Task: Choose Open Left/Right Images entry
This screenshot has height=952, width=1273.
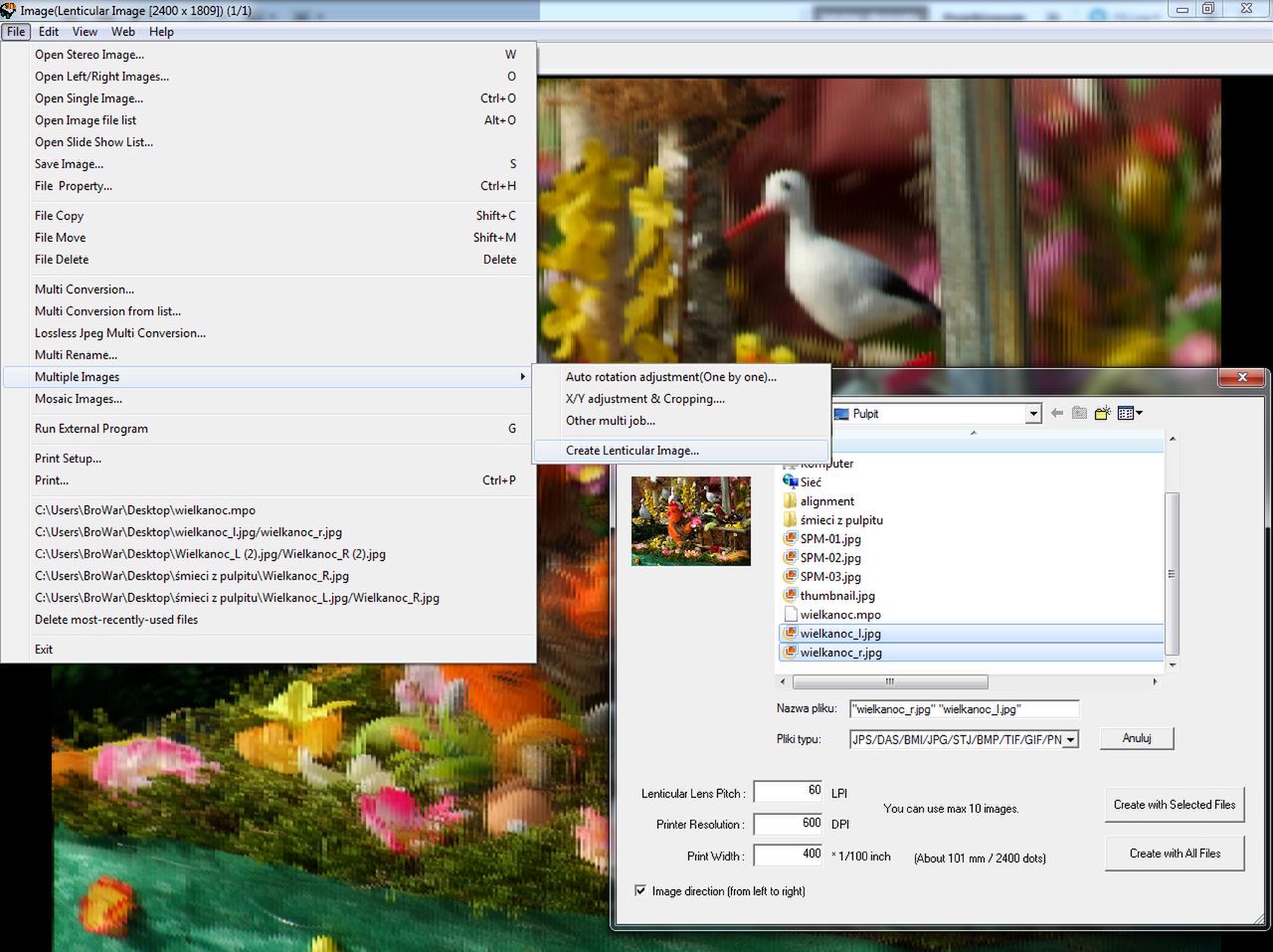Action: pyautogui.click(x=269, y=77)
